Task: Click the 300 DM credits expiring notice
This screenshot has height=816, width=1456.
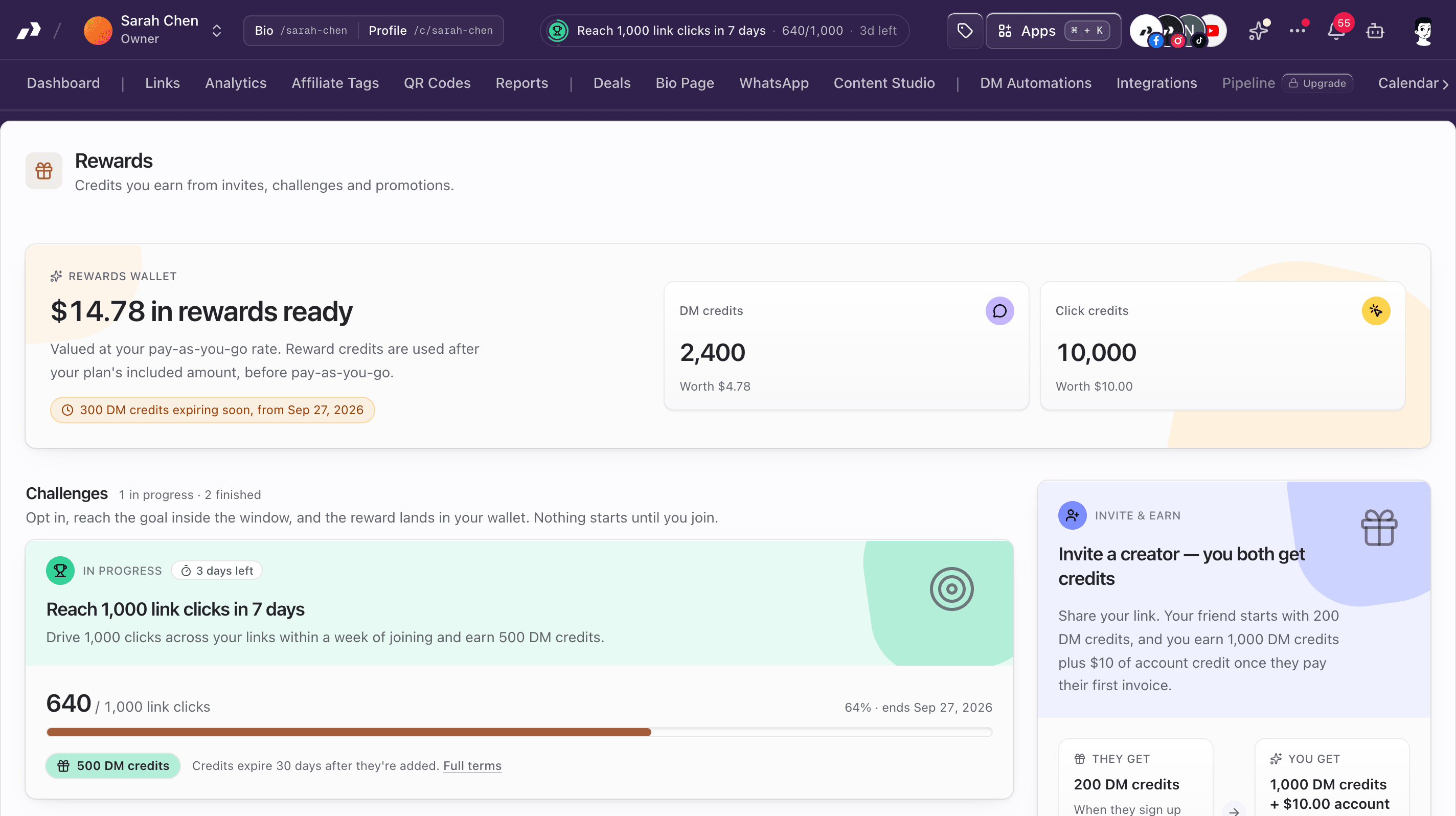Action: 213,410
